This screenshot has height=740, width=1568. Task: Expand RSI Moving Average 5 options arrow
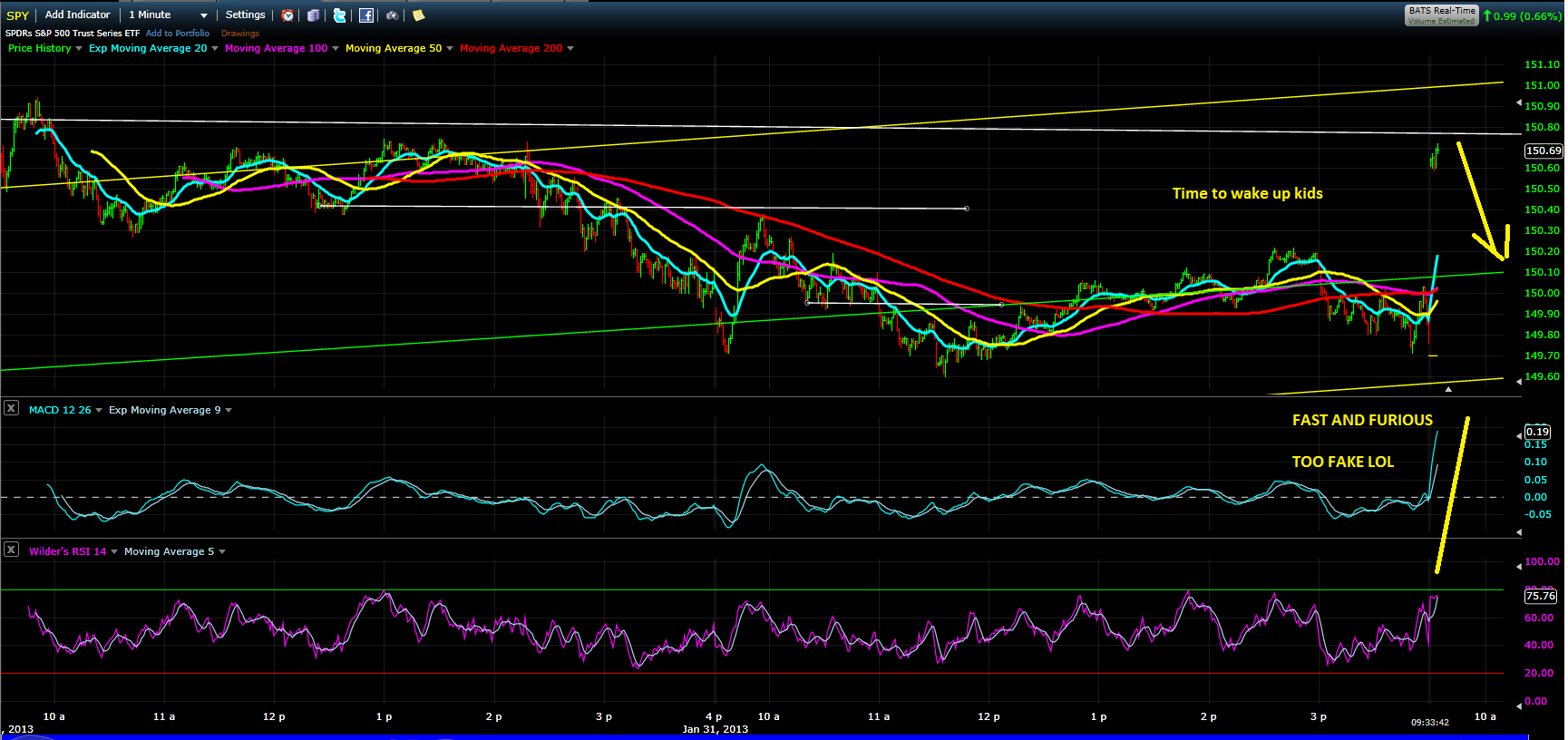[222, 552]
